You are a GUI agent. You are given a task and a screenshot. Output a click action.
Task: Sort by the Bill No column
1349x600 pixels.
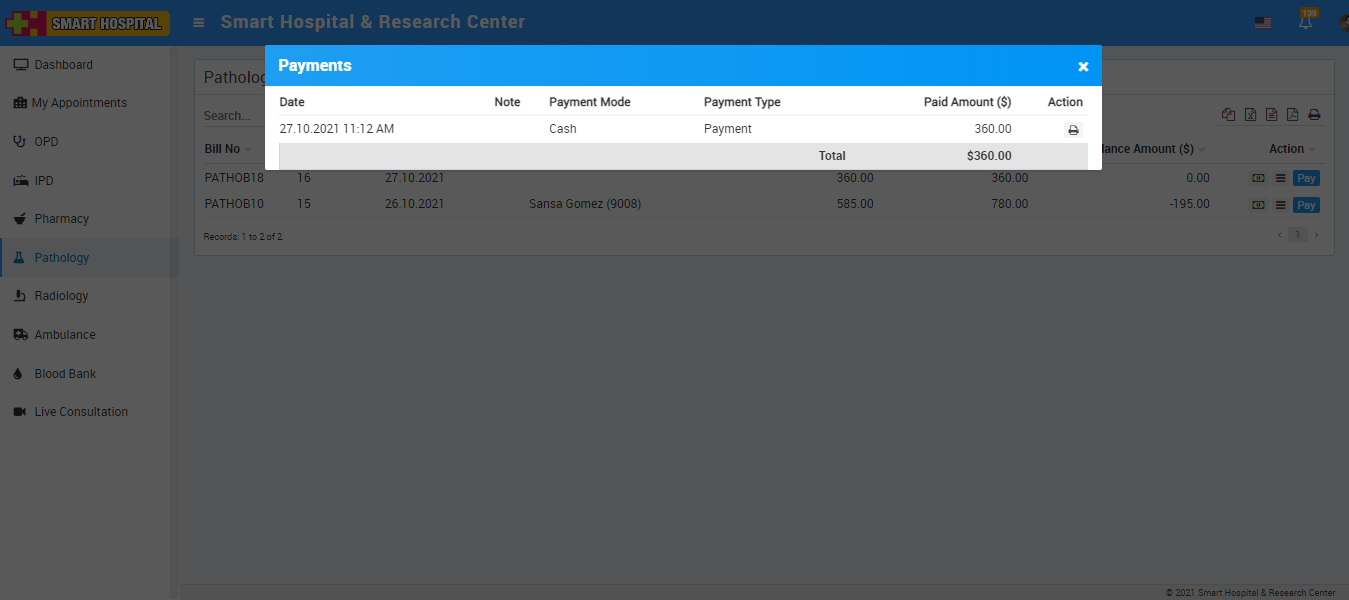pyautogui.click(x=223, y=149)
